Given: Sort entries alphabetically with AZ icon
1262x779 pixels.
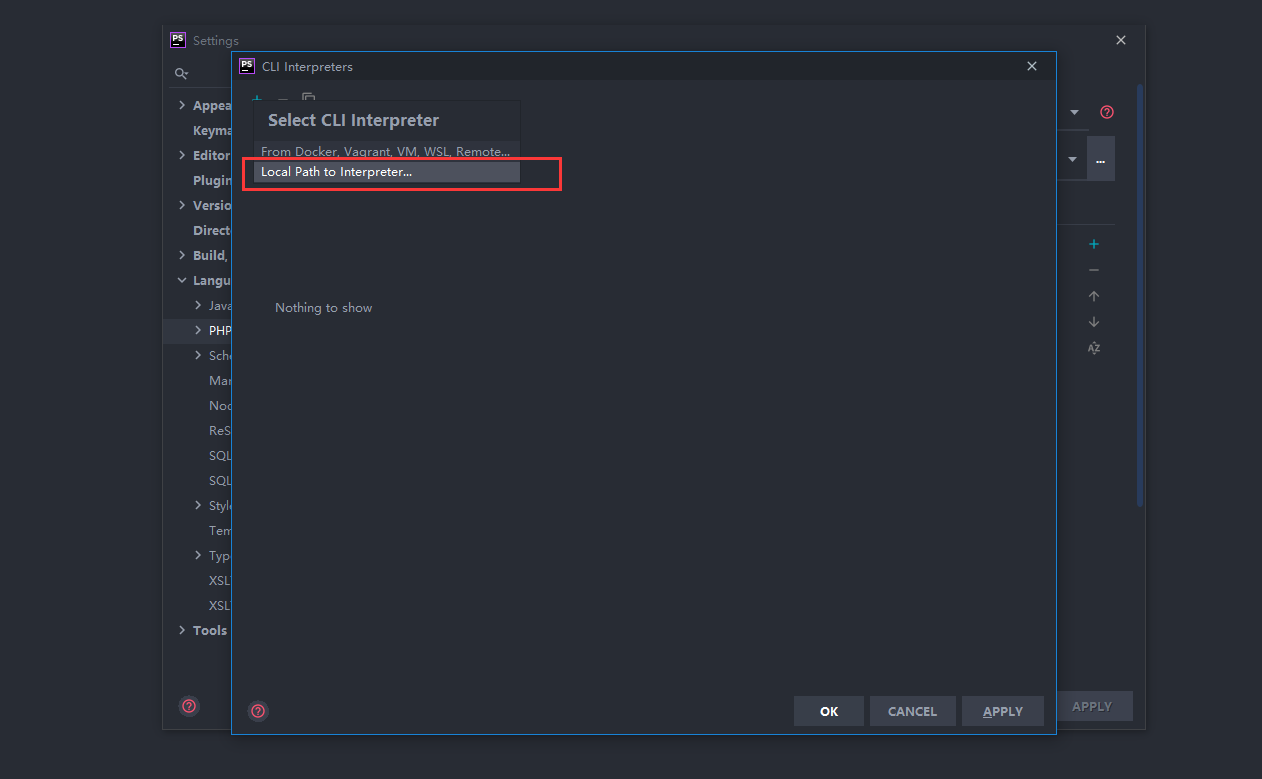Looking at the screenshot, I should (x=1094, y=348).
